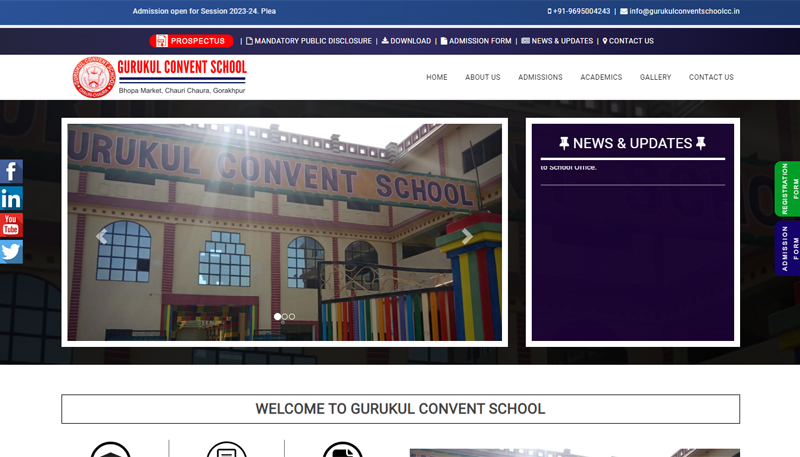Open Admission Form link in top bar
Screen dimensions: 800x457
(476, 41)
